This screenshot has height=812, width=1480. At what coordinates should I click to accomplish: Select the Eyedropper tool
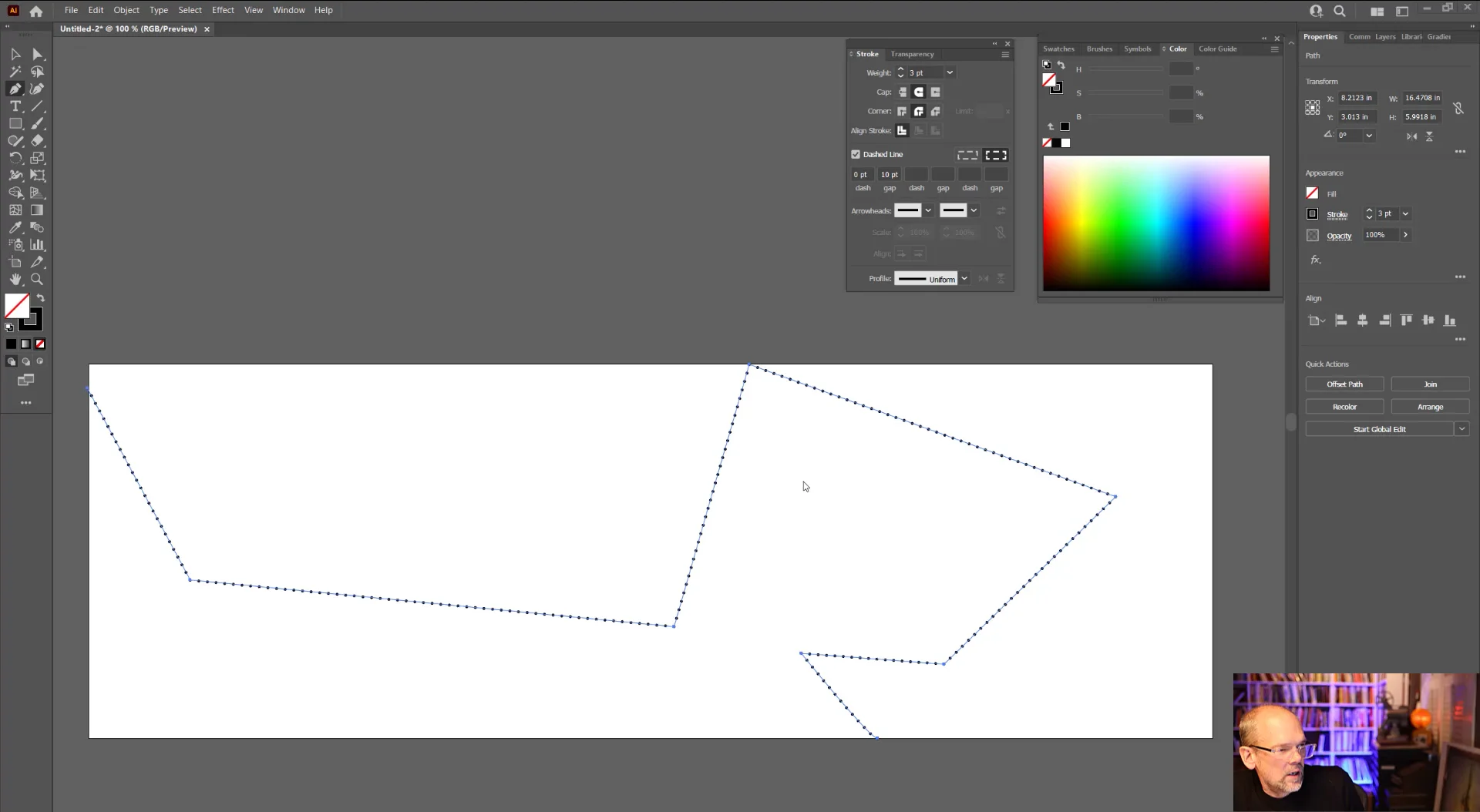point(15,227)
